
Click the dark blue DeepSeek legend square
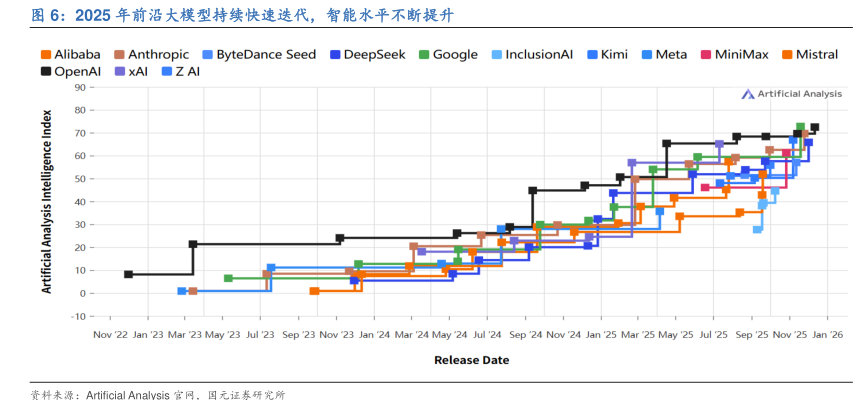[335, 54]
